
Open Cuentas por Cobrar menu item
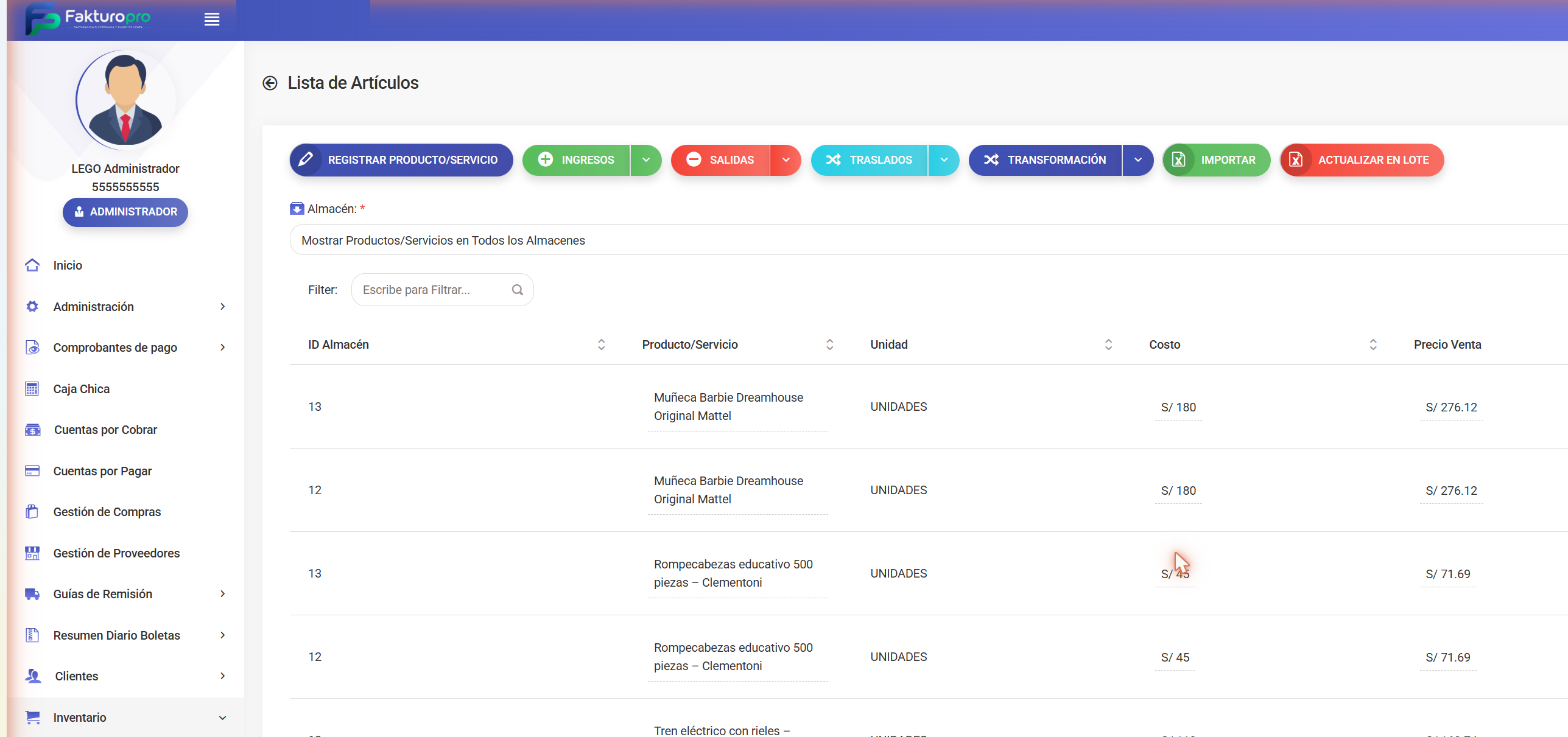tap(106, 430)
